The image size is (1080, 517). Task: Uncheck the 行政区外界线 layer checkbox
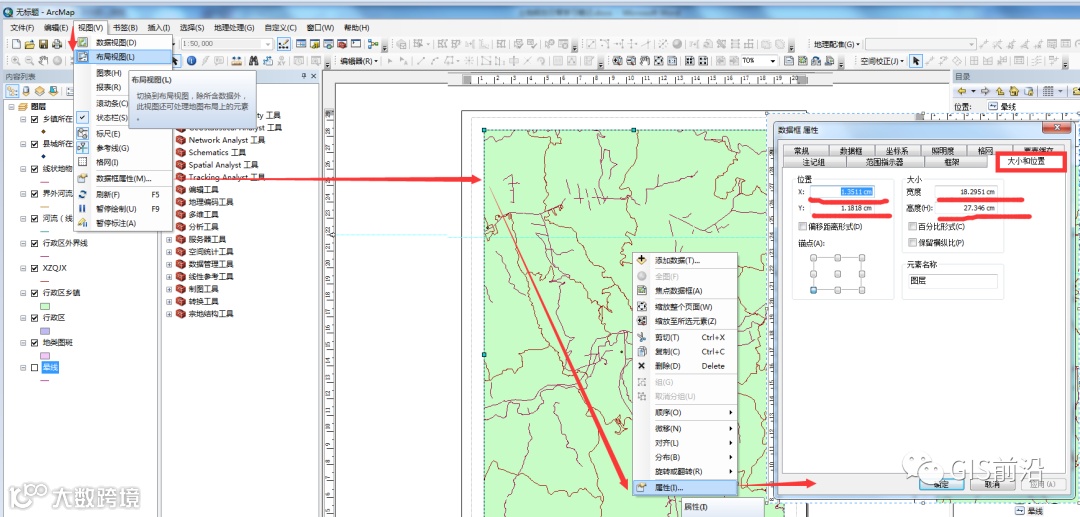click(34, 244)
